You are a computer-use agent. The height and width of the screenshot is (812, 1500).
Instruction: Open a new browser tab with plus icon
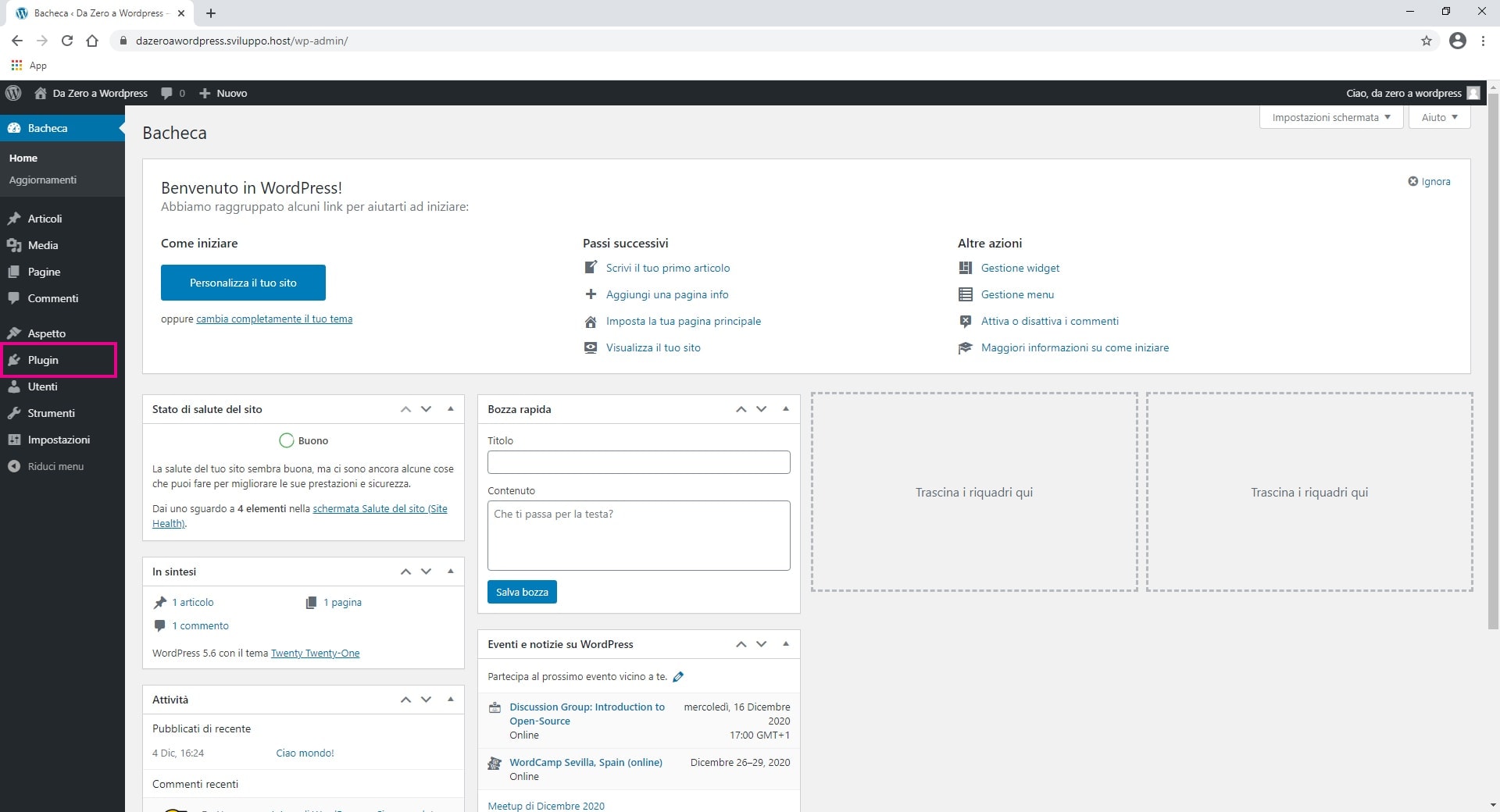pos(211,13)
